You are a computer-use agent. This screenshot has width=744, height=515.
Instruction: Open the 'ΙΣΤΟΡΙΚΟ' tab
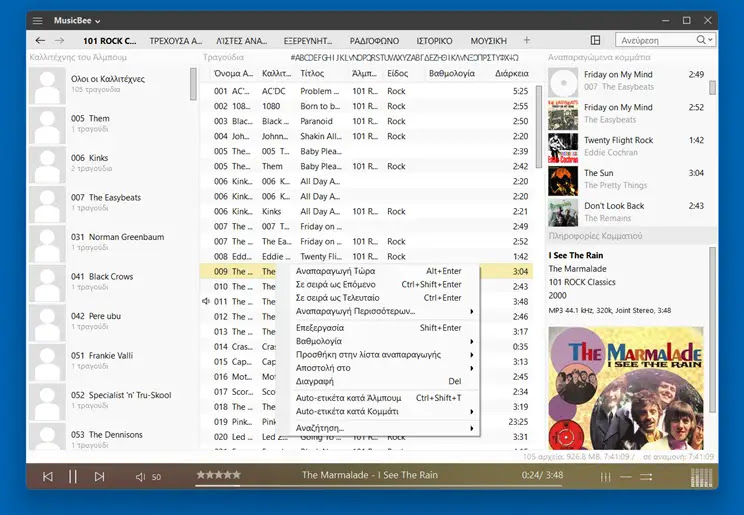(x=434, y=41)
